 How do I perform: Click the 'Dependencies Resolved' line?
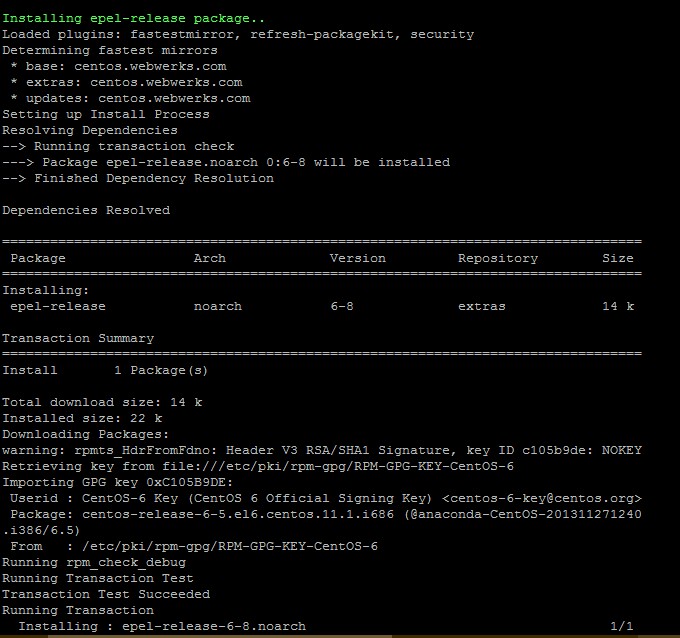86,210
